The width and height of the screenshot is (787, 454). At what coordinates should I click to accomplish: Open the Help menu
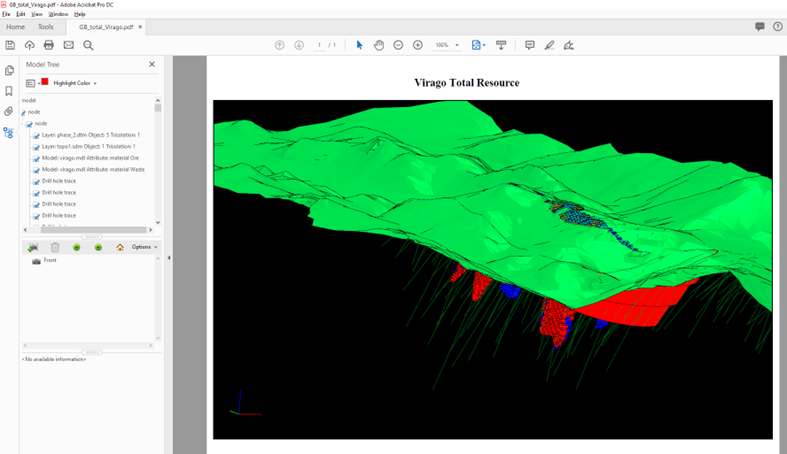(x=80, y=14)
